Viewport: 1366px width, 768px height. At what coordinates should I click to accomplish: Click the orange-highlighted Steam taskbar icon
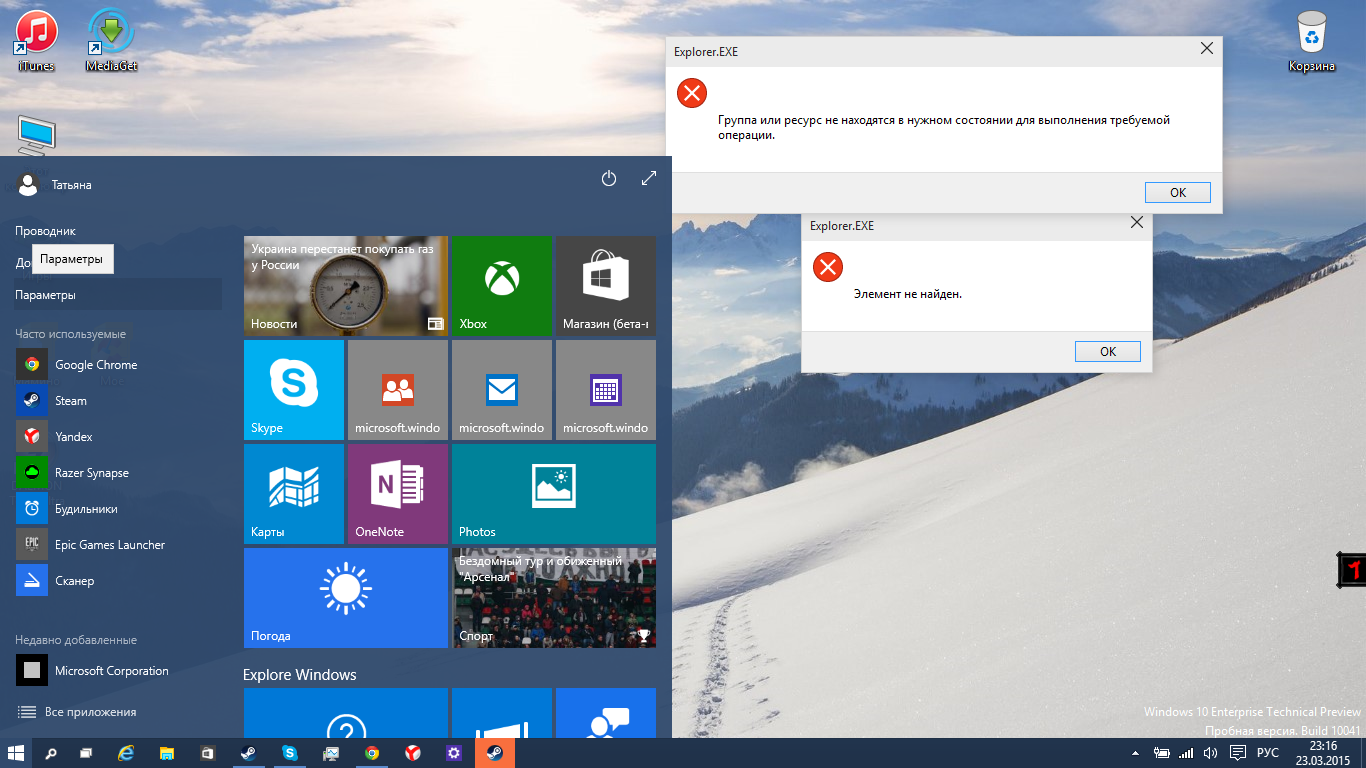[x=495, y=753]
